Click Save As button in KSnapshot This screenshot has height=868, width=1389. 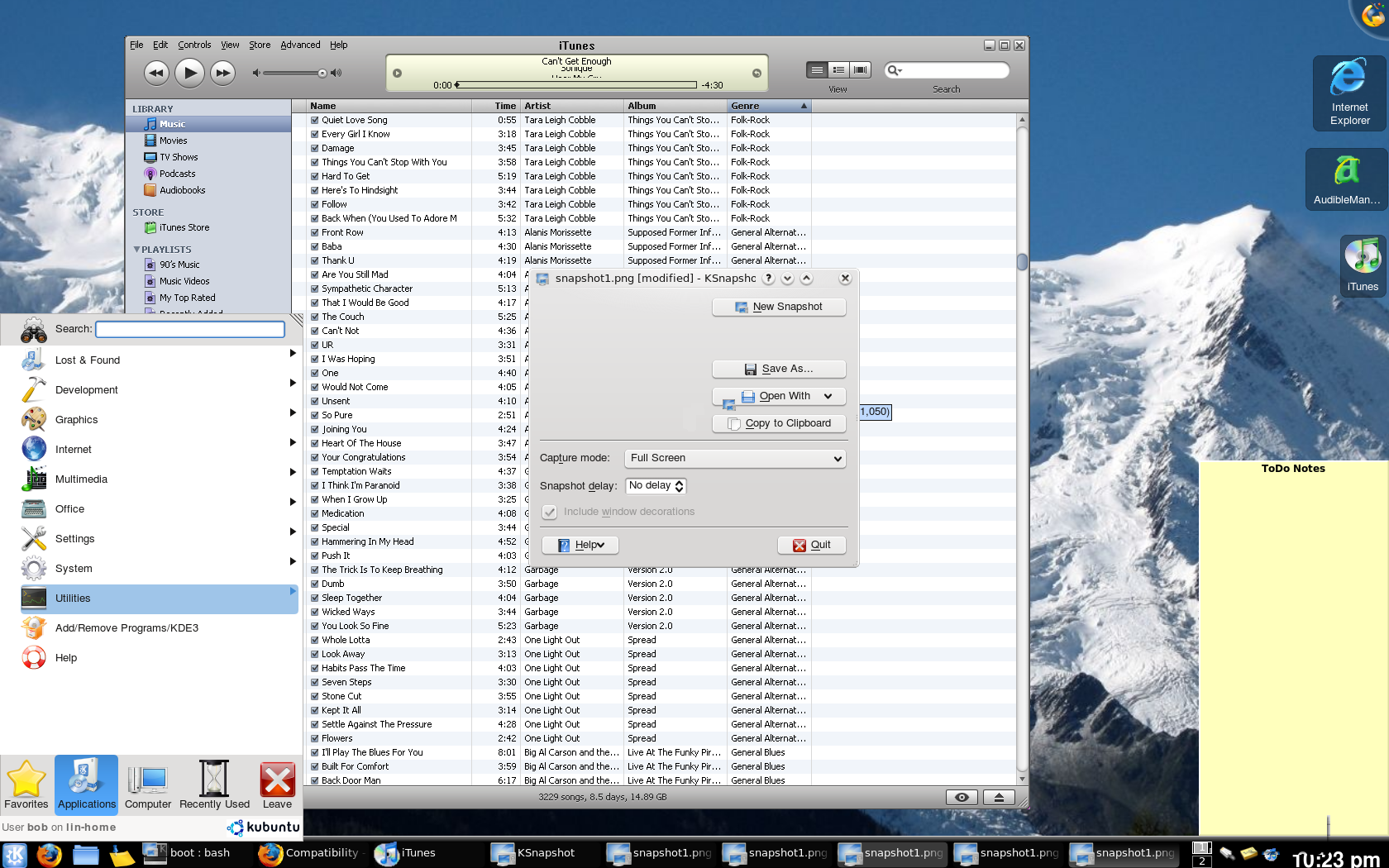pyautogui.click(x=779, y=369)
